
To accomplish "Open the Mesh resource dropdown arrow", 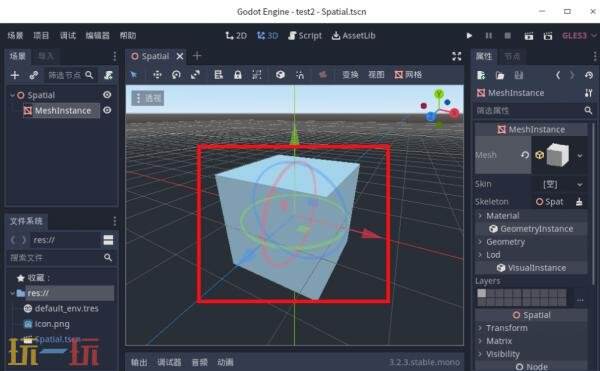I will coord(580,156).
